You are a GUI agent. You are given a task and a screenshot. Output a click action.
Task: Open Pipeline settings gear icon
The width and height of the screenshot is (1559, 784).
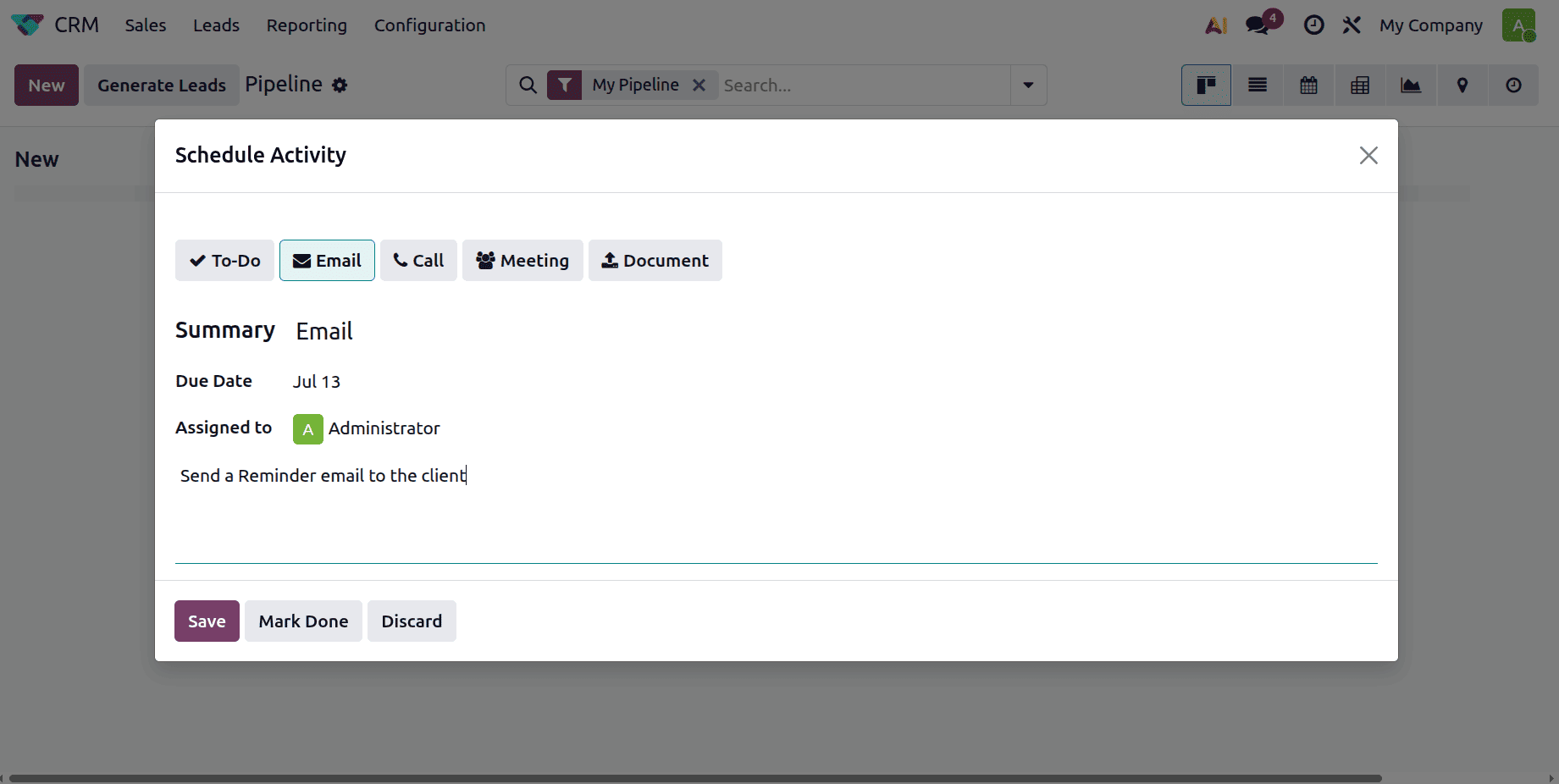[340, 86]
